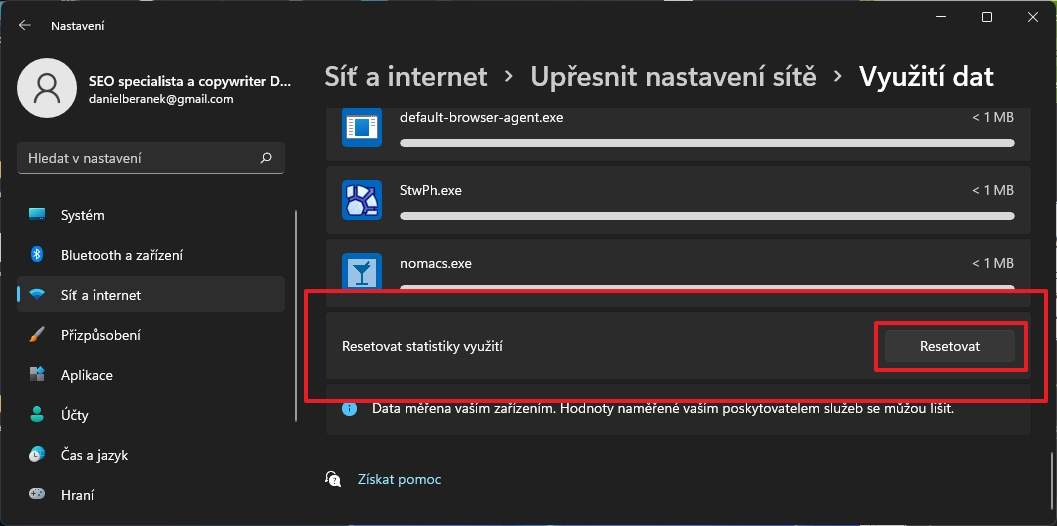
Task: Navigate to Síť a internet breadcrumb
Action: [406, 76]
